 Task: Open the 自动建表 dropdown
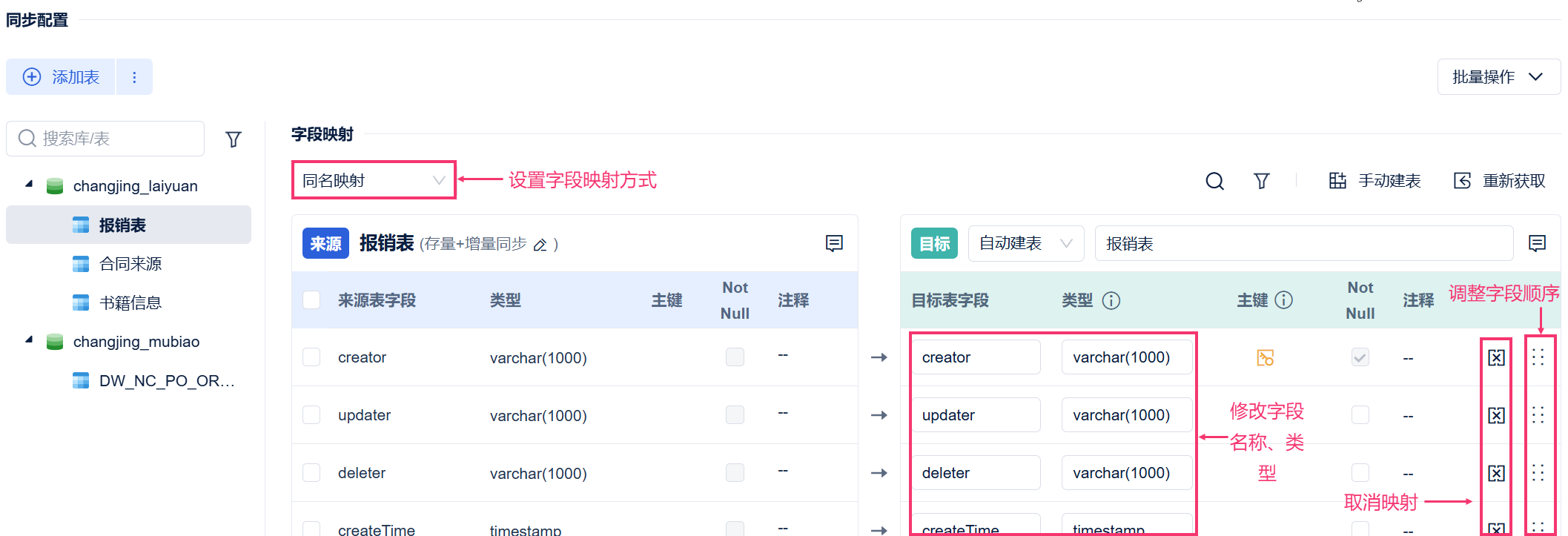click(x=1025, y=243)
